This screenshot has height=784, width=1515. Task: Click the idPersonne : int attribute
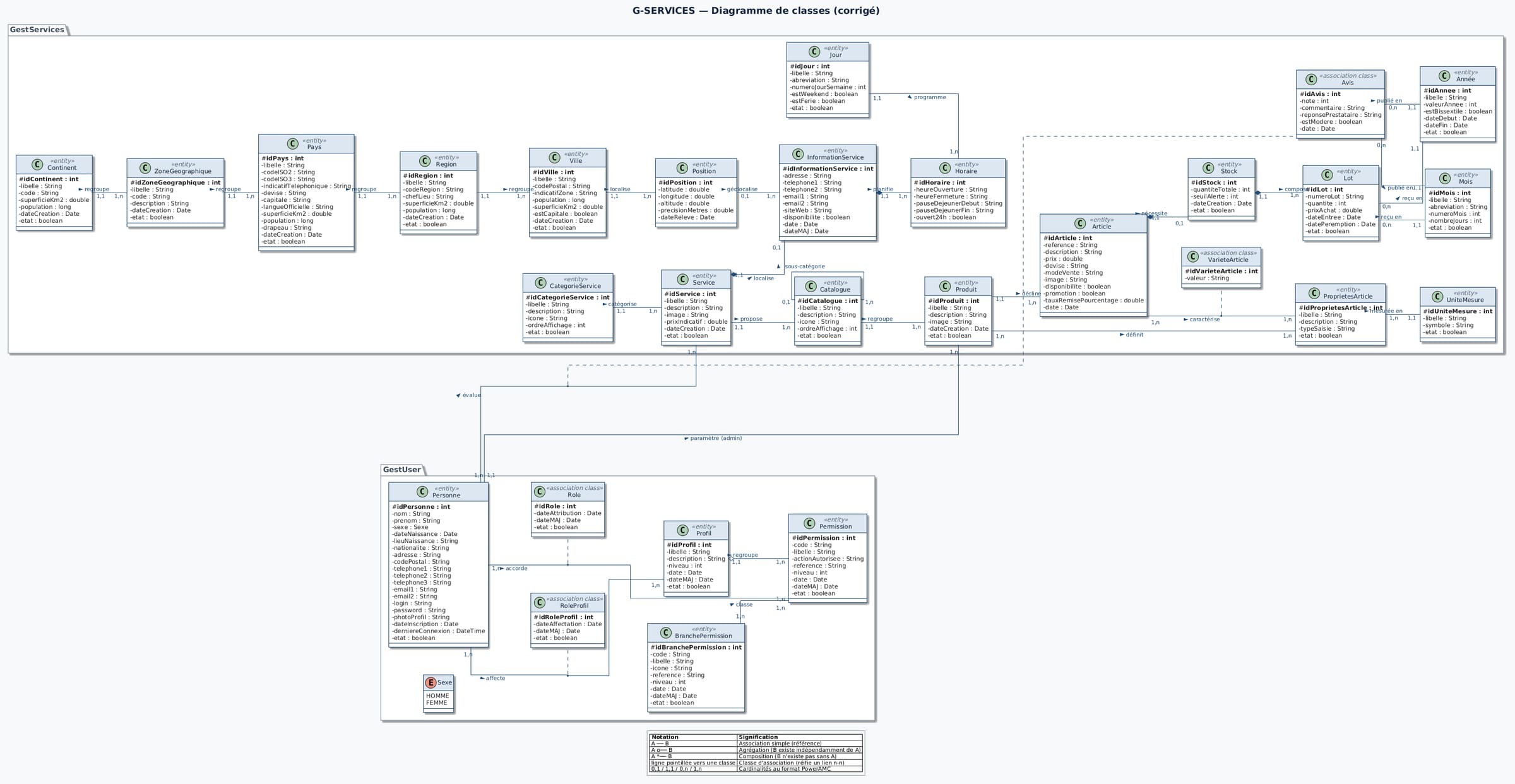coord(421,507)
